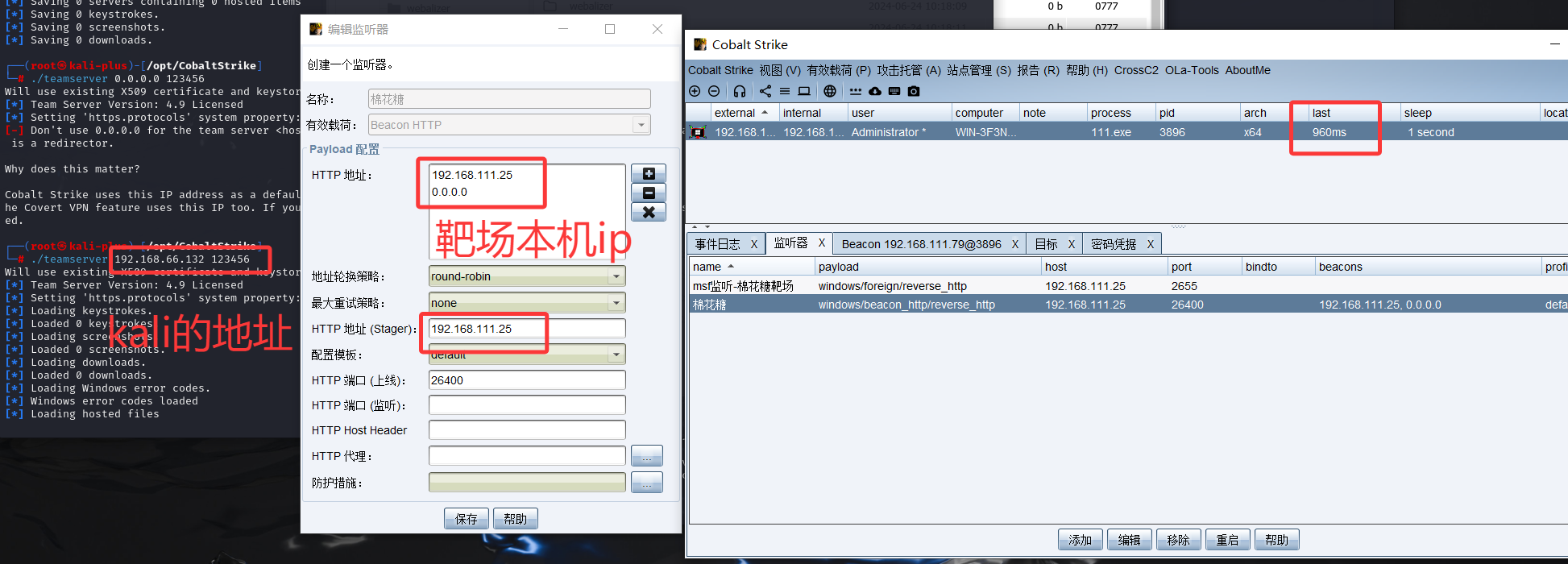Click the globe web log icon
The image size is (1568, 564).
(830, 91)
